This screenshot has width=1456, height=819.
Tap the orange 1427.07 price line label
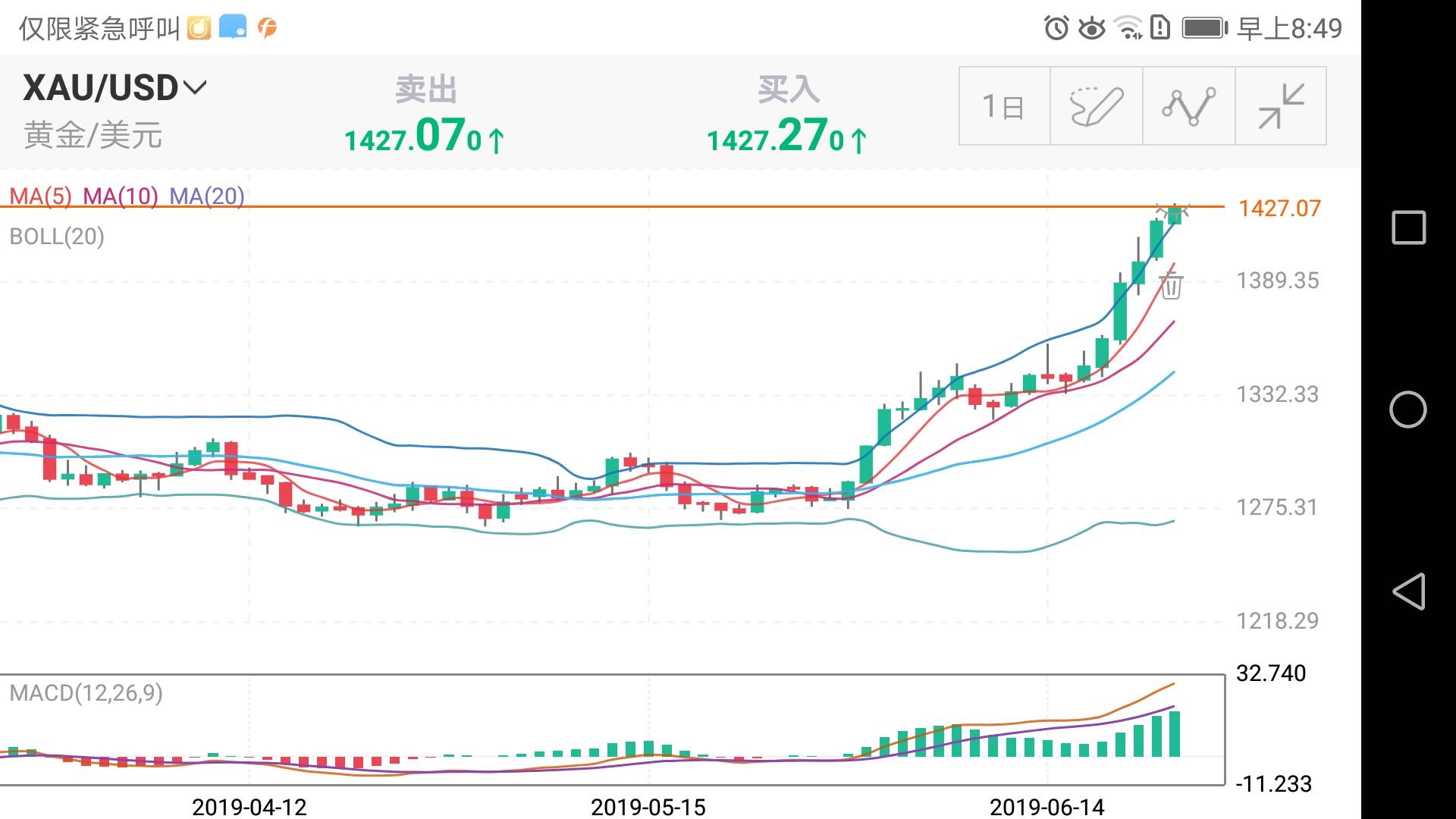click(x=1279, y=208)
